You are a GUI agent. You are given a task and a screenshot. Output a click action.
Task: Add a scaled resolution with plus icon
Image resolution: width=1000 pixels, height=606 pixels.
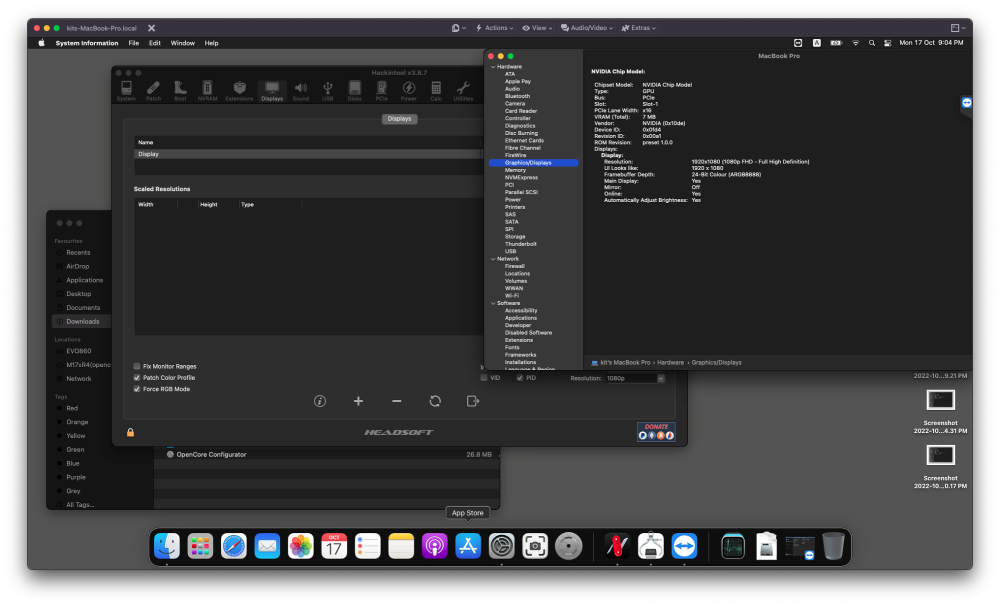coord(358,401)
